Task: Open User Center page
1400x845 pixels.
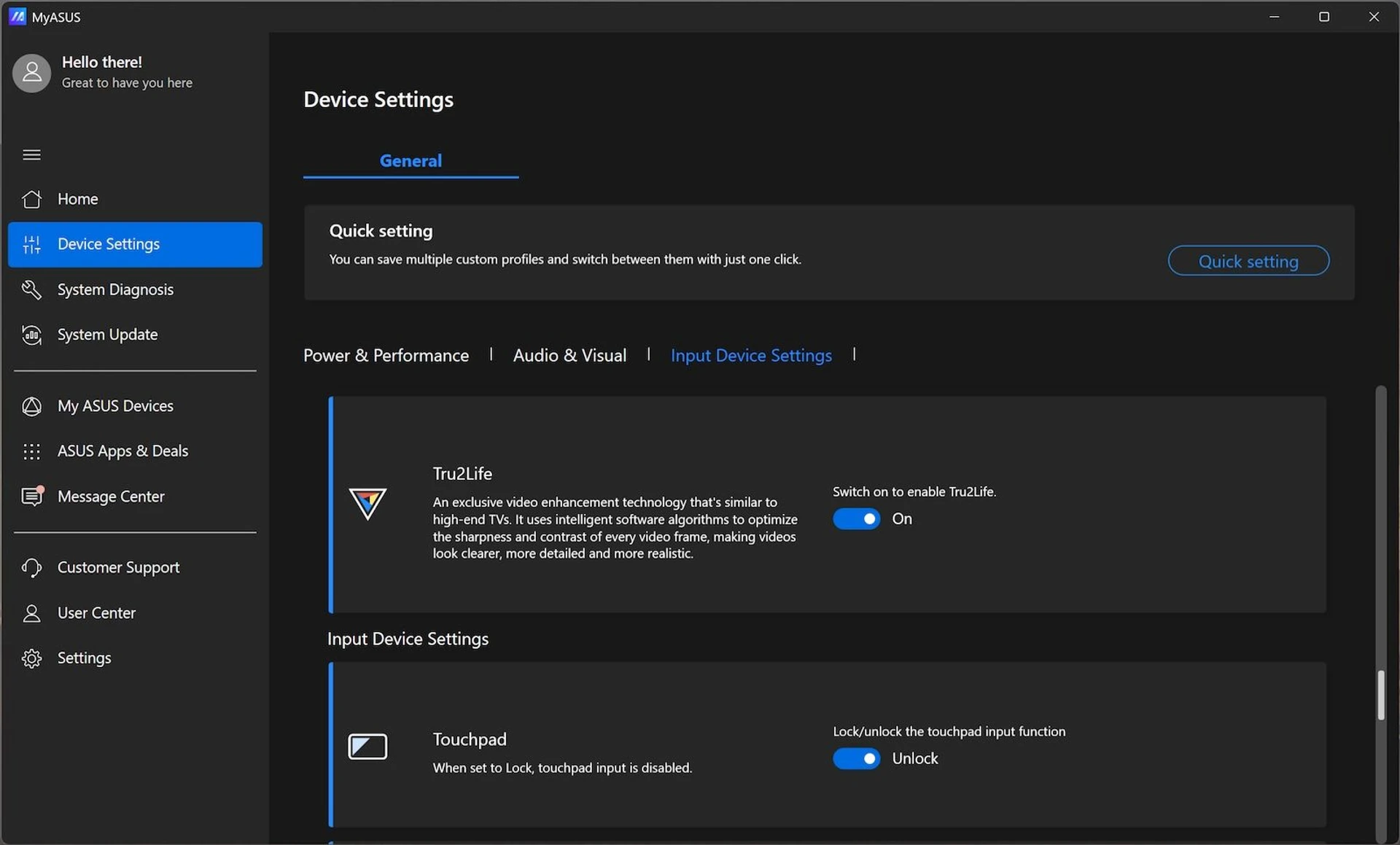Action: (x=135, y=613)
